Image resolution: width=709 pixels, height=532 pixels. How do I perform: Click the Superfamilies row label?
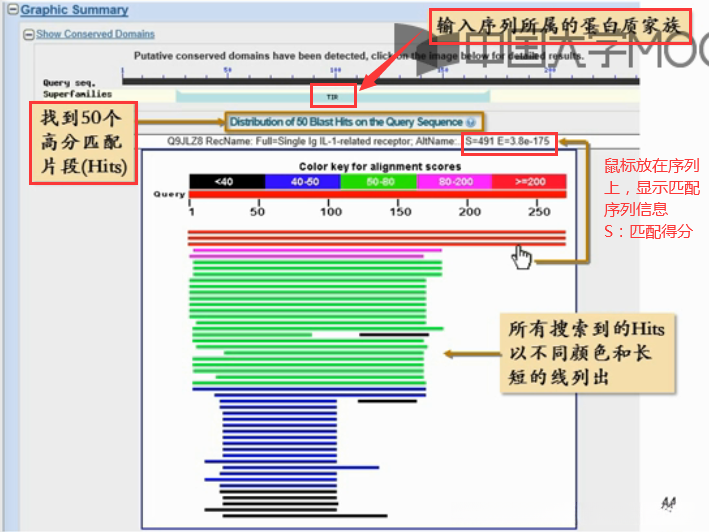(77, 94)
